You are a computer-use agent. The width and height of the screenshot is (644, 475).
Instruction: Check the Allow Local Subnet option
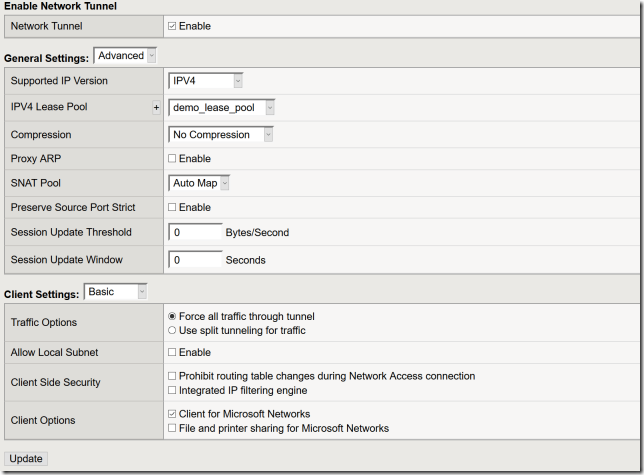(x=173, y=353)
